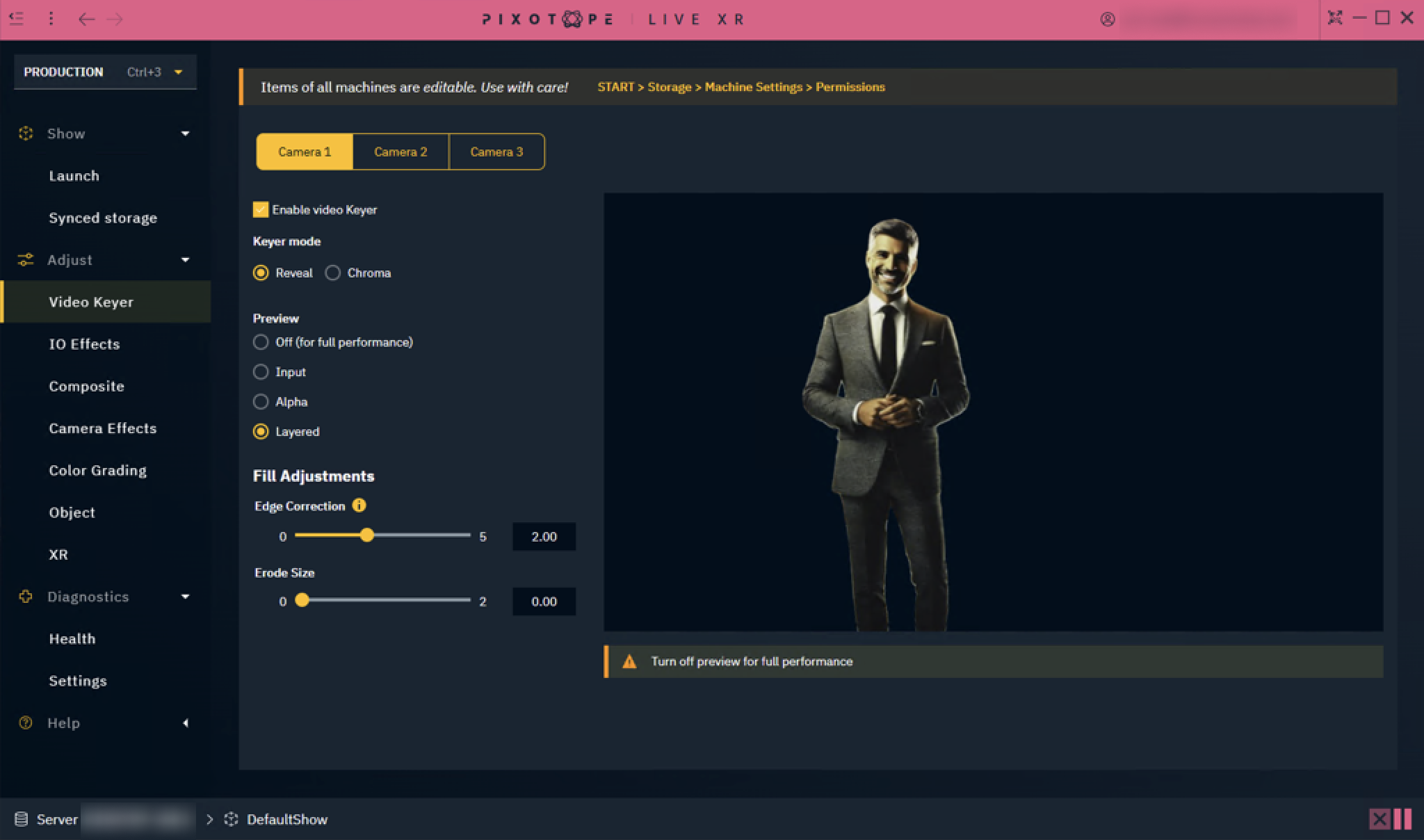
Task: Select Chroma keyer mode
Action: (x=333, y=273)
